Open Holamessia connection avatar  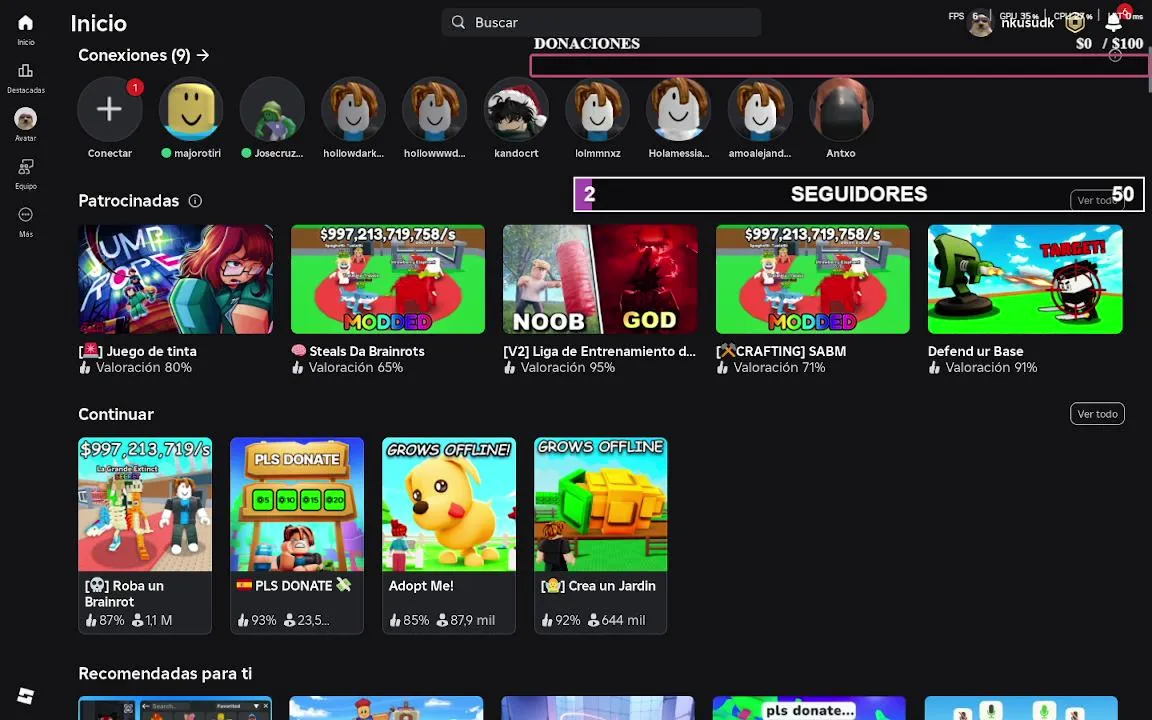(679, 109)
